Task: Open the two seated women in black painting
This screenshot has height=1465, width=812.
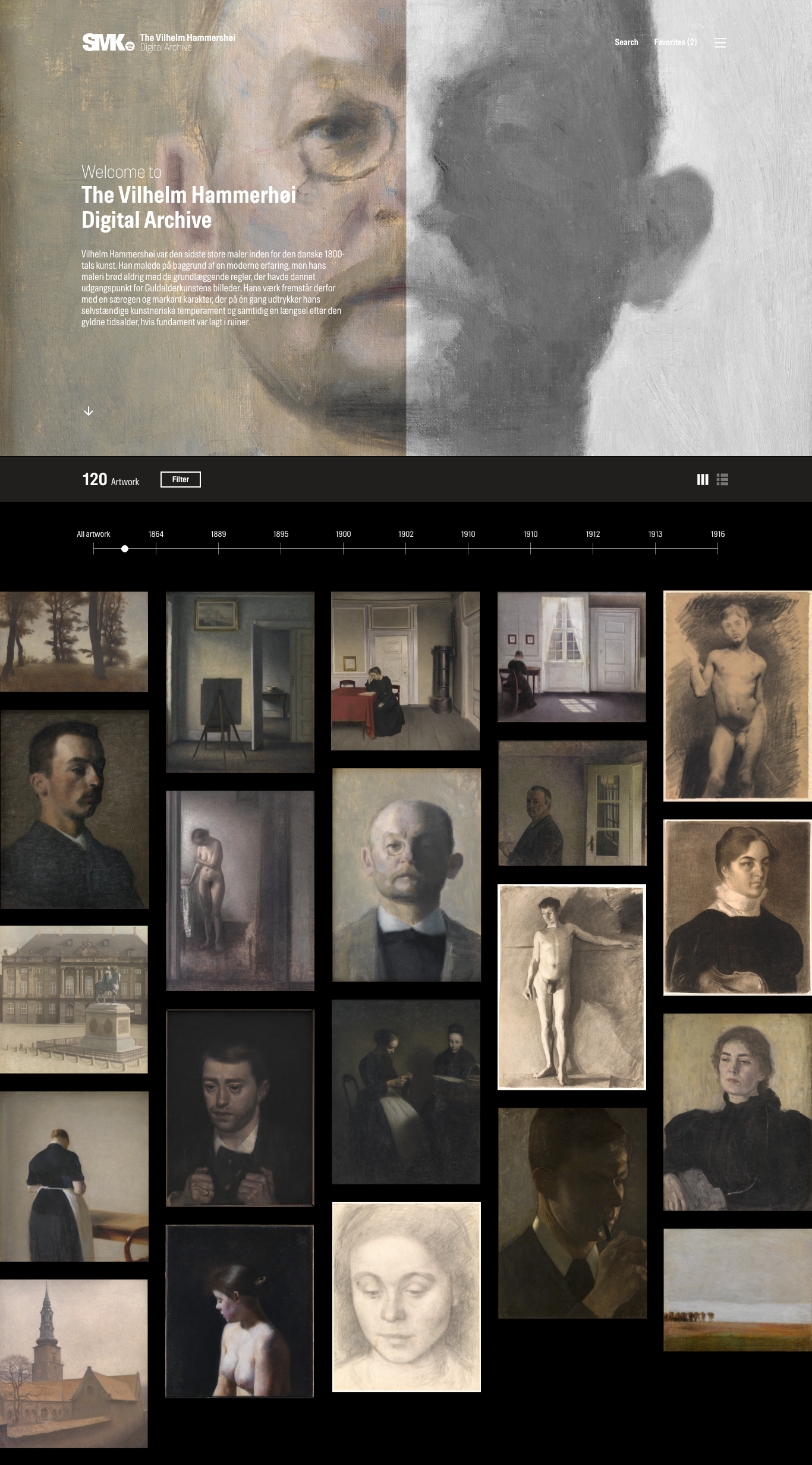Action: coord(406,1092)
